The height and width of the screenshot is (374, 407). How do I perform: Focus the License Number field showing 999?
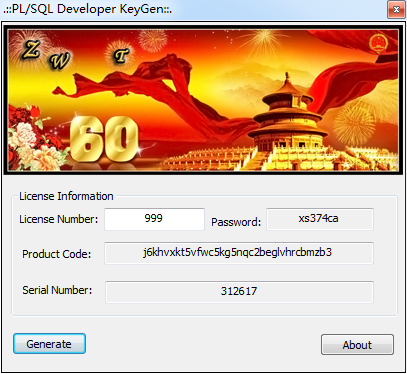coord(154,219)
